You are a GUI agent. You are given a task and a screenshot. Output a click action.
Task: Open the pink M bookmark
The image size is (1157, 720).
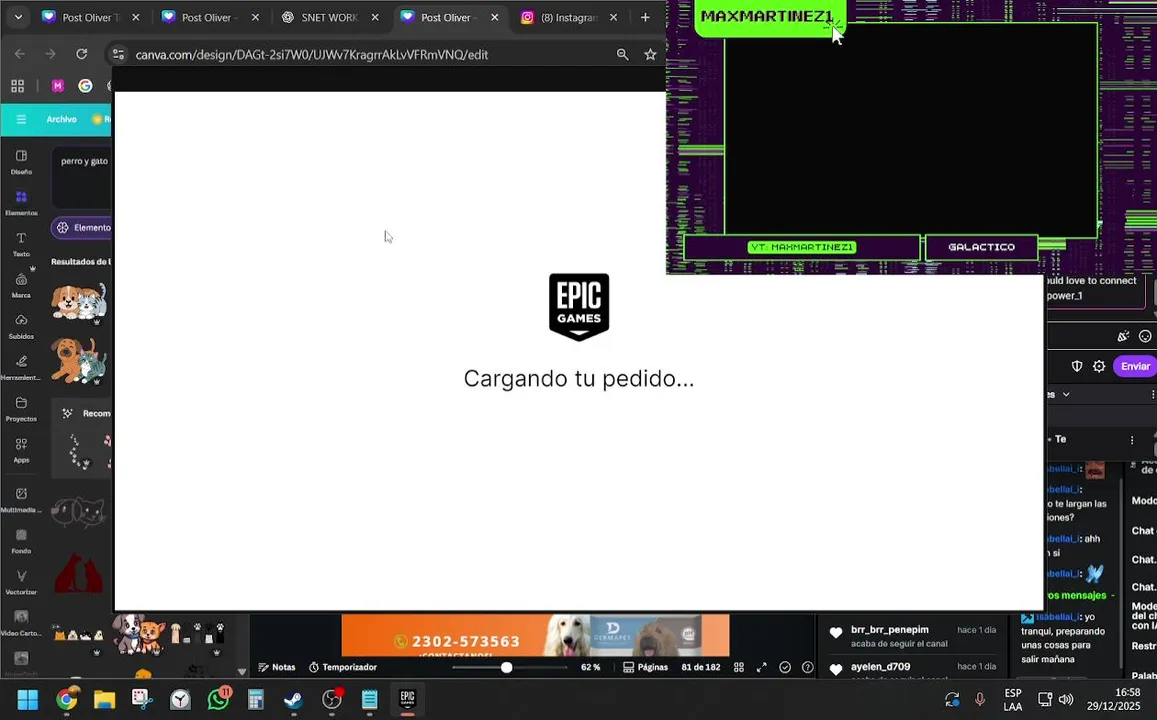(58, 86)
